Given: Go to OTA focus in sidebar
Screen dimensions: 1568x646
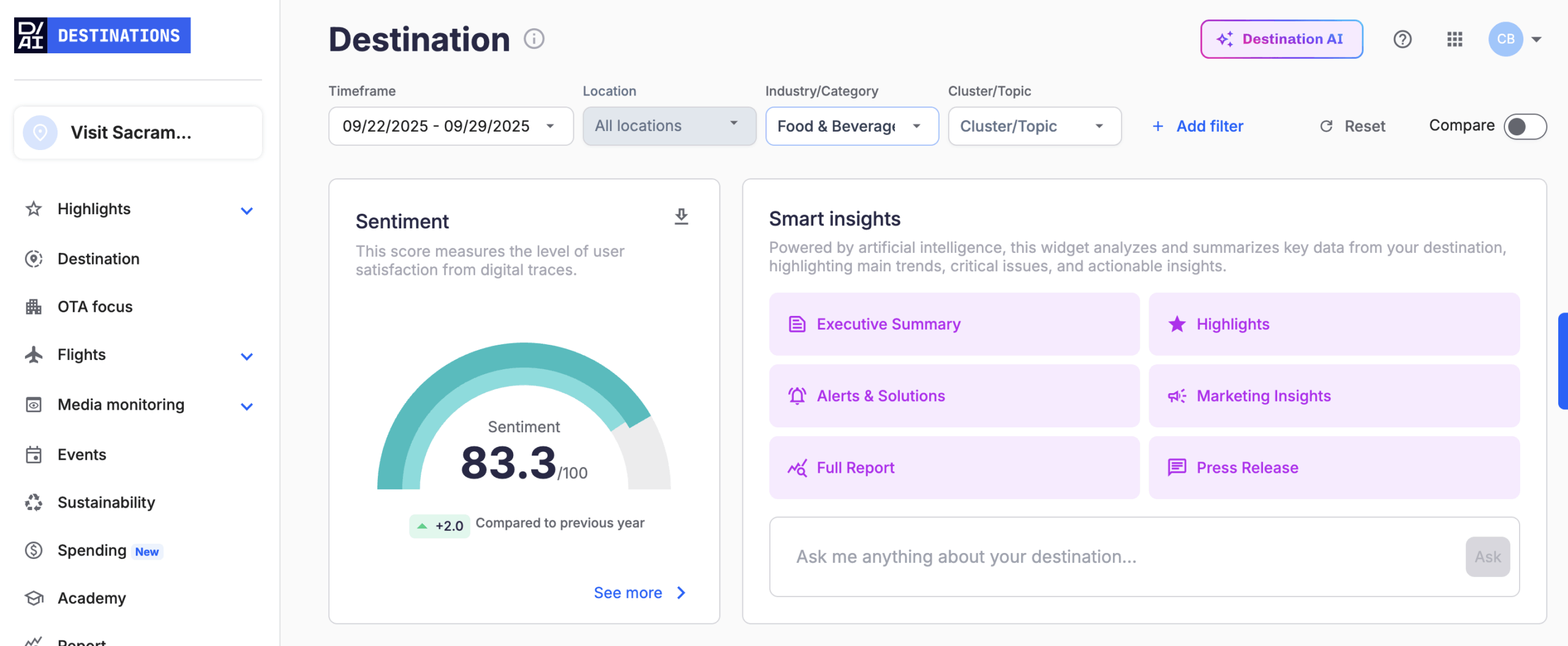Looking at the screenshot, I should [x=95, y=307].
